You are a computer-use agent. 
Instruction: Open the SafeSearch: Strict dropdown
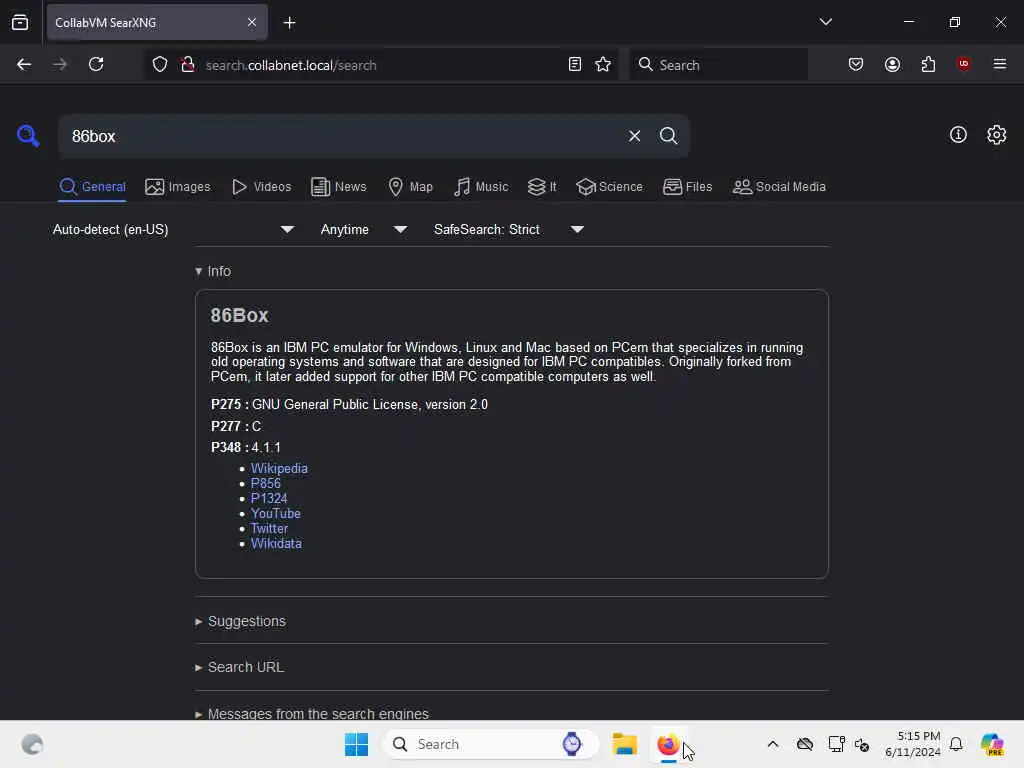point(509,230)
